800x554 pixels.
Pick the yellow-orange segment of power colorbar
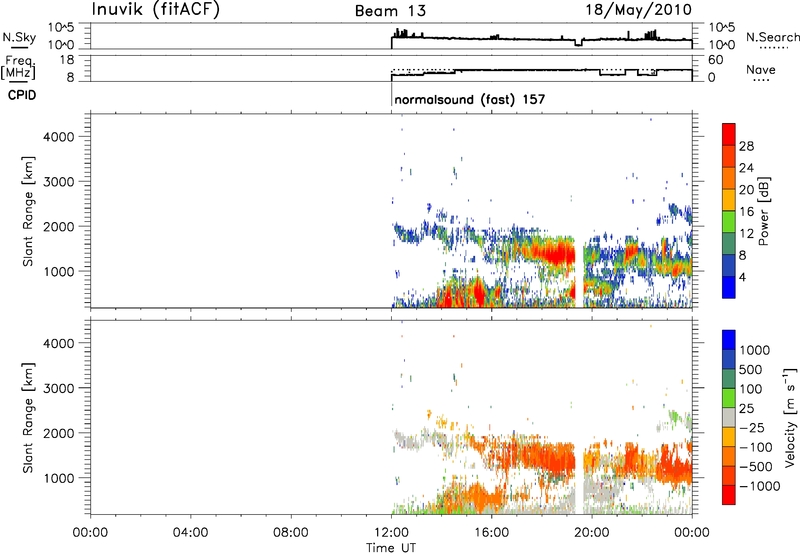[x=729, y=200]
